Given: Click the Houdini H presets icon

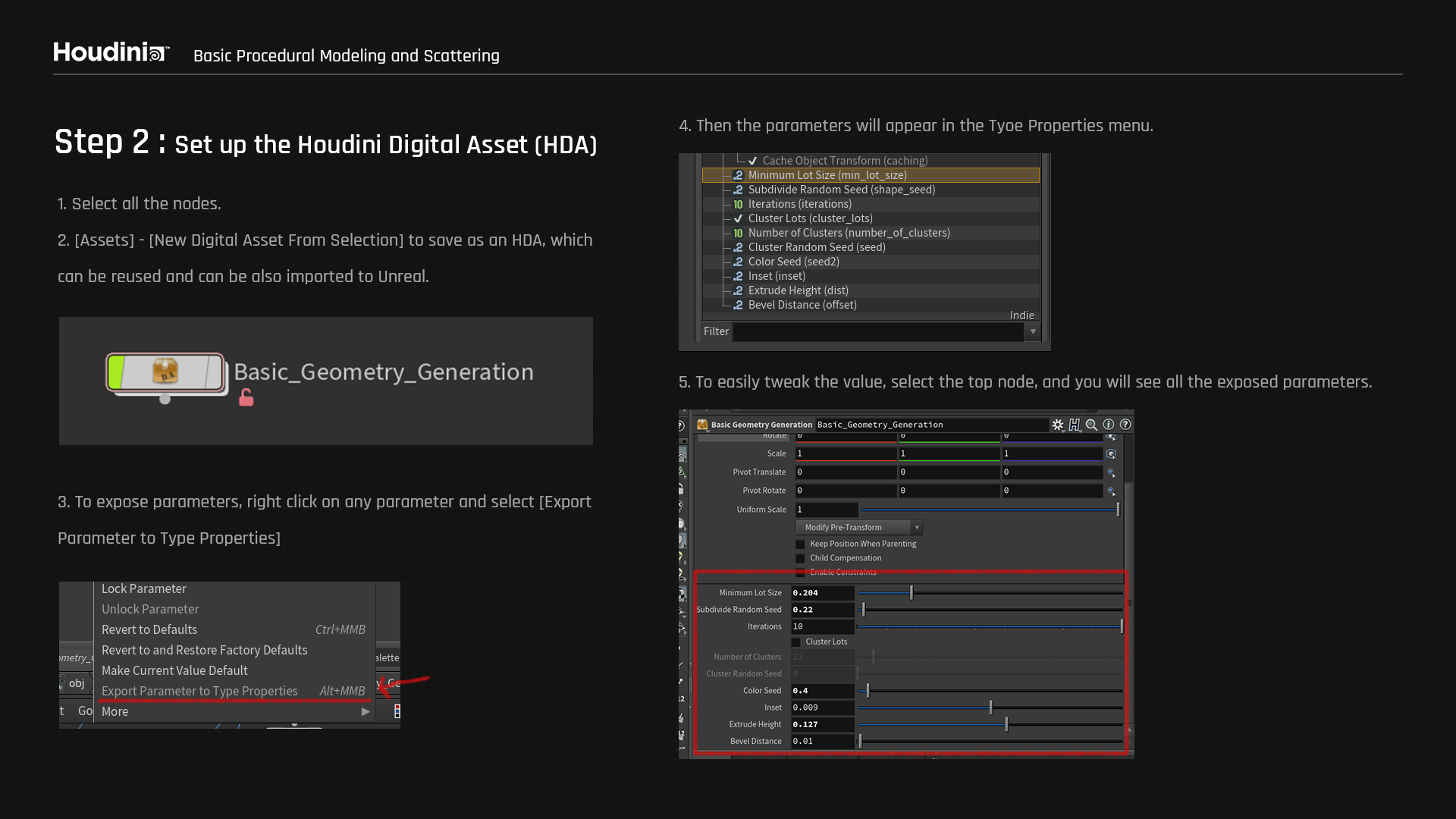Looking at the screenshot, I should point(1075,425).
